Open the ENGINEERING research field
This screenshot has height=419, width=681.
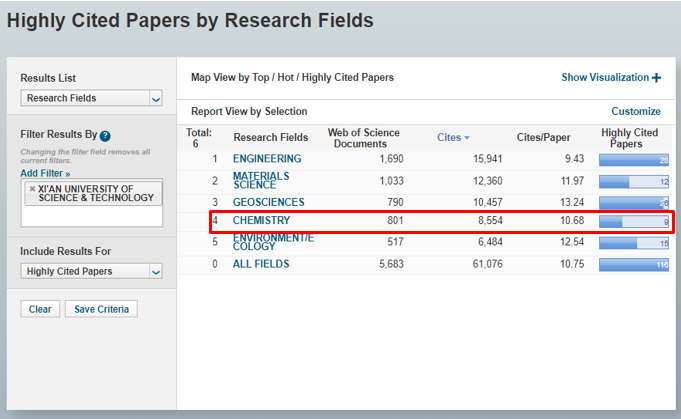coord(267,159)
